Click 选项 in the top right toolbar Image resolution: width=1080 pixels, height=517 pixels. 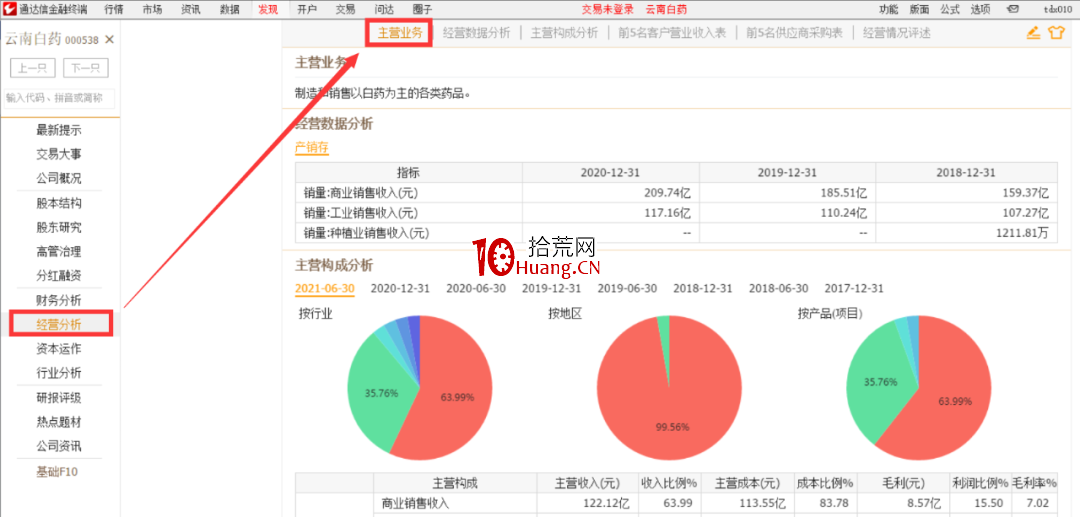tap(980, 10)
